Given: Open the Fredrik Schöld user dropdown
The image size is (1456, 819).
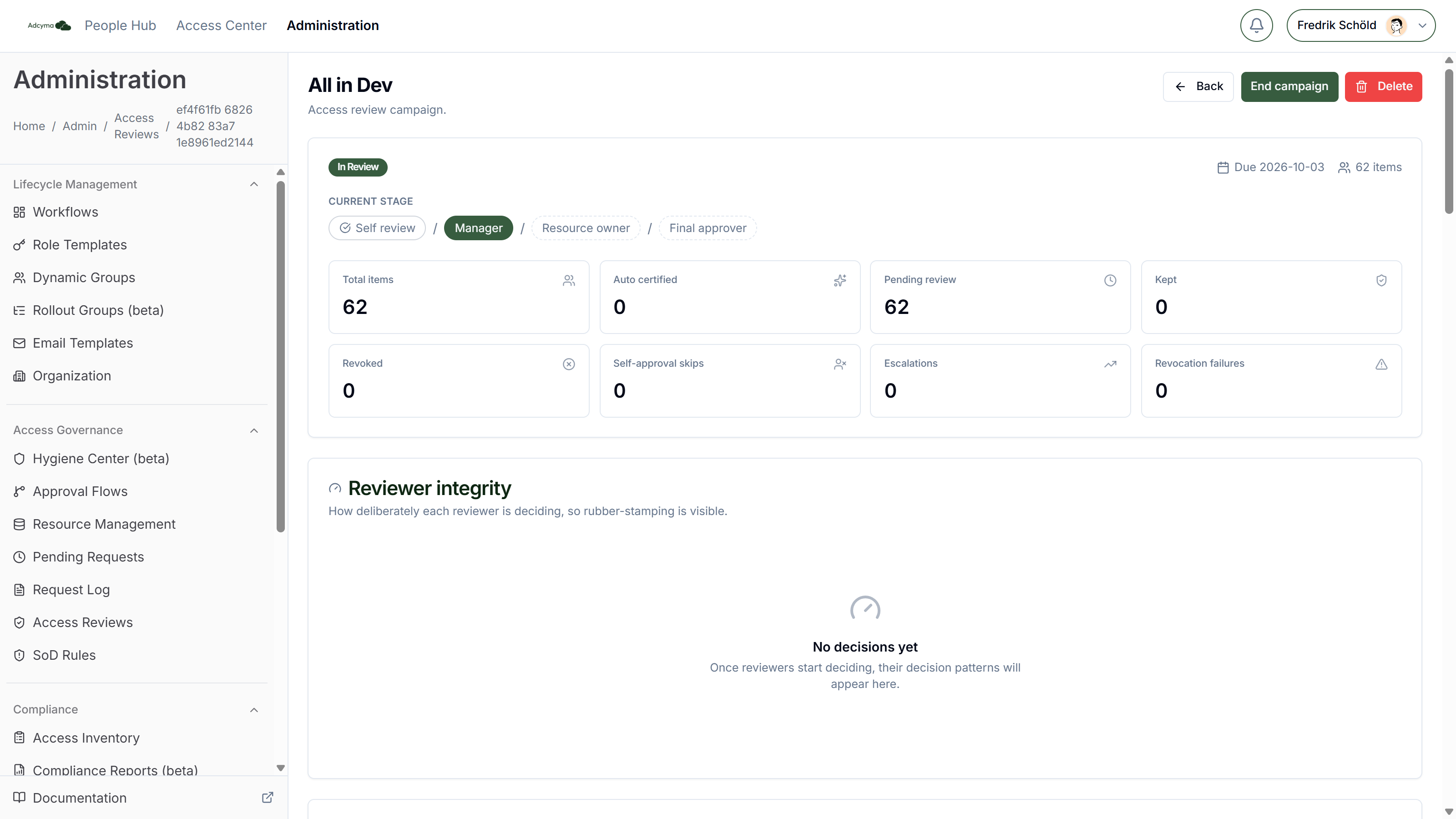Looking at the screenshot, I should [x=1360, y=25].
